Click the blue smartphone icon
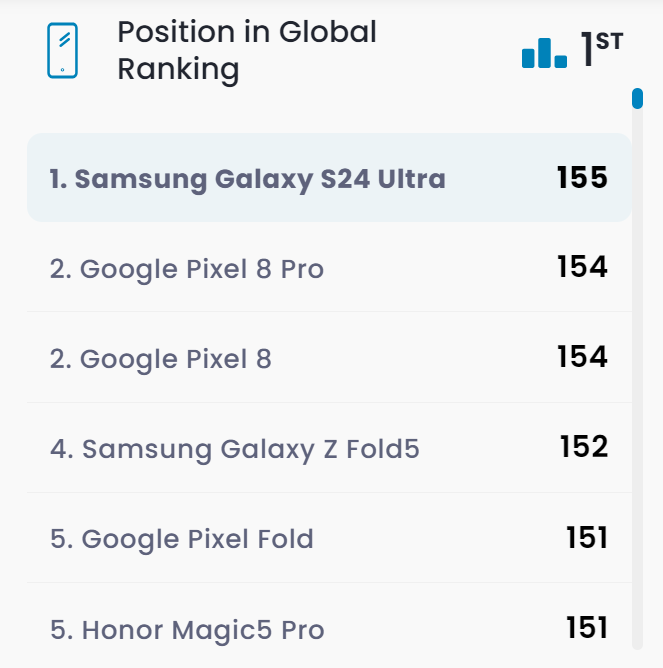 (x=62, y=50)
